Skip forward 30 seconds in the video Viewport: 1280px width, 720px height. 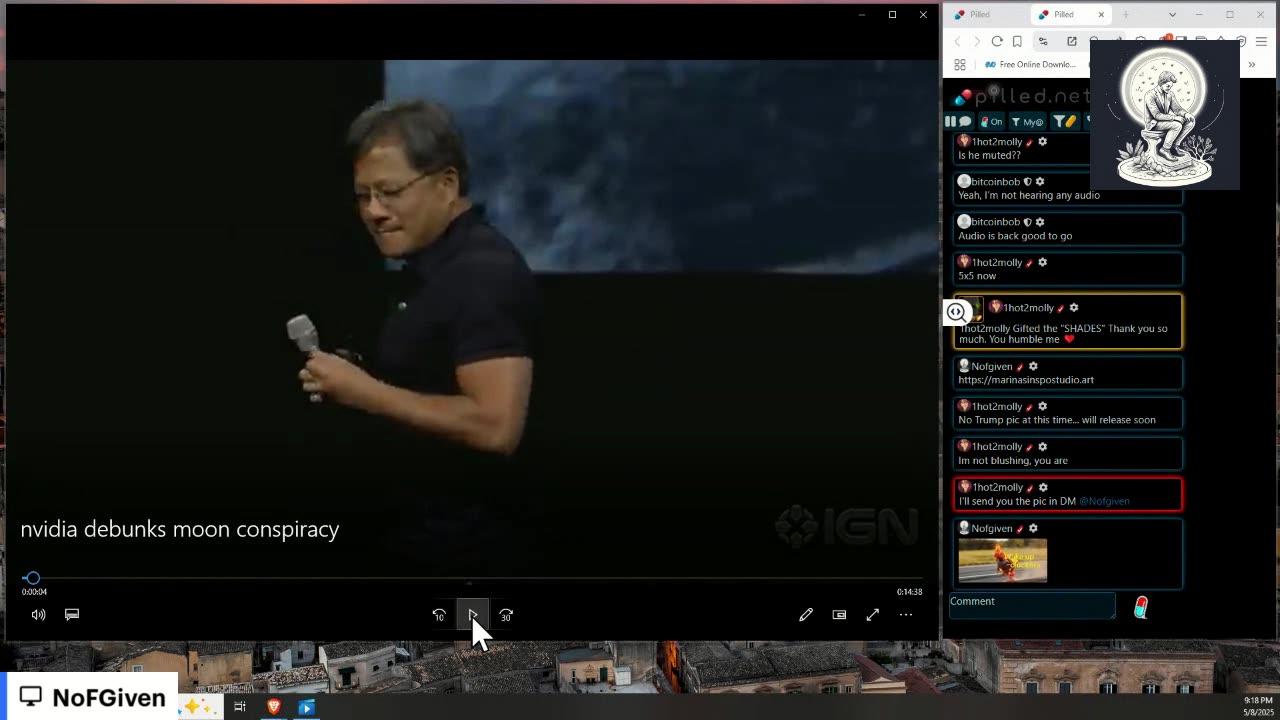click(506, 615)
